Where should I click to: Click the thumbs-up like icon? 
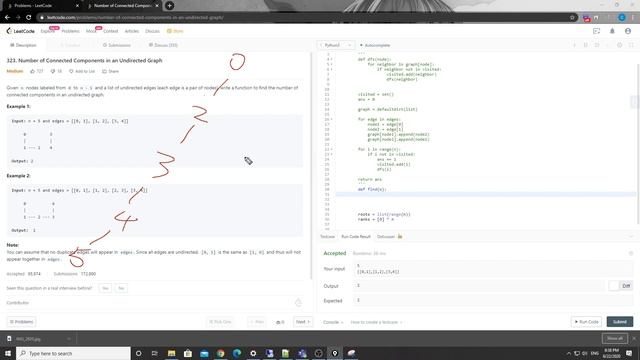pos(33,71)
